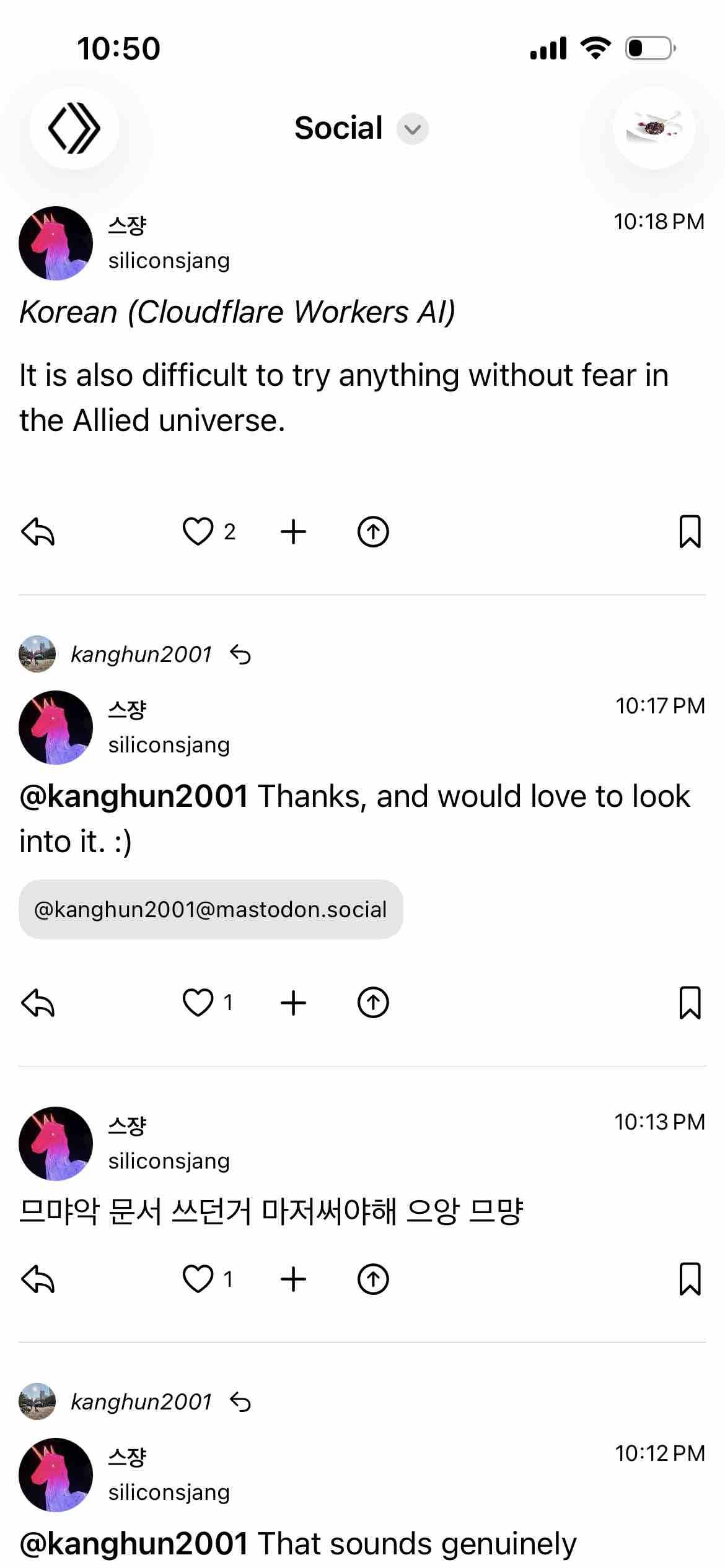Reply to the 10:13 PM Korean post

[x=38, y=1279]
